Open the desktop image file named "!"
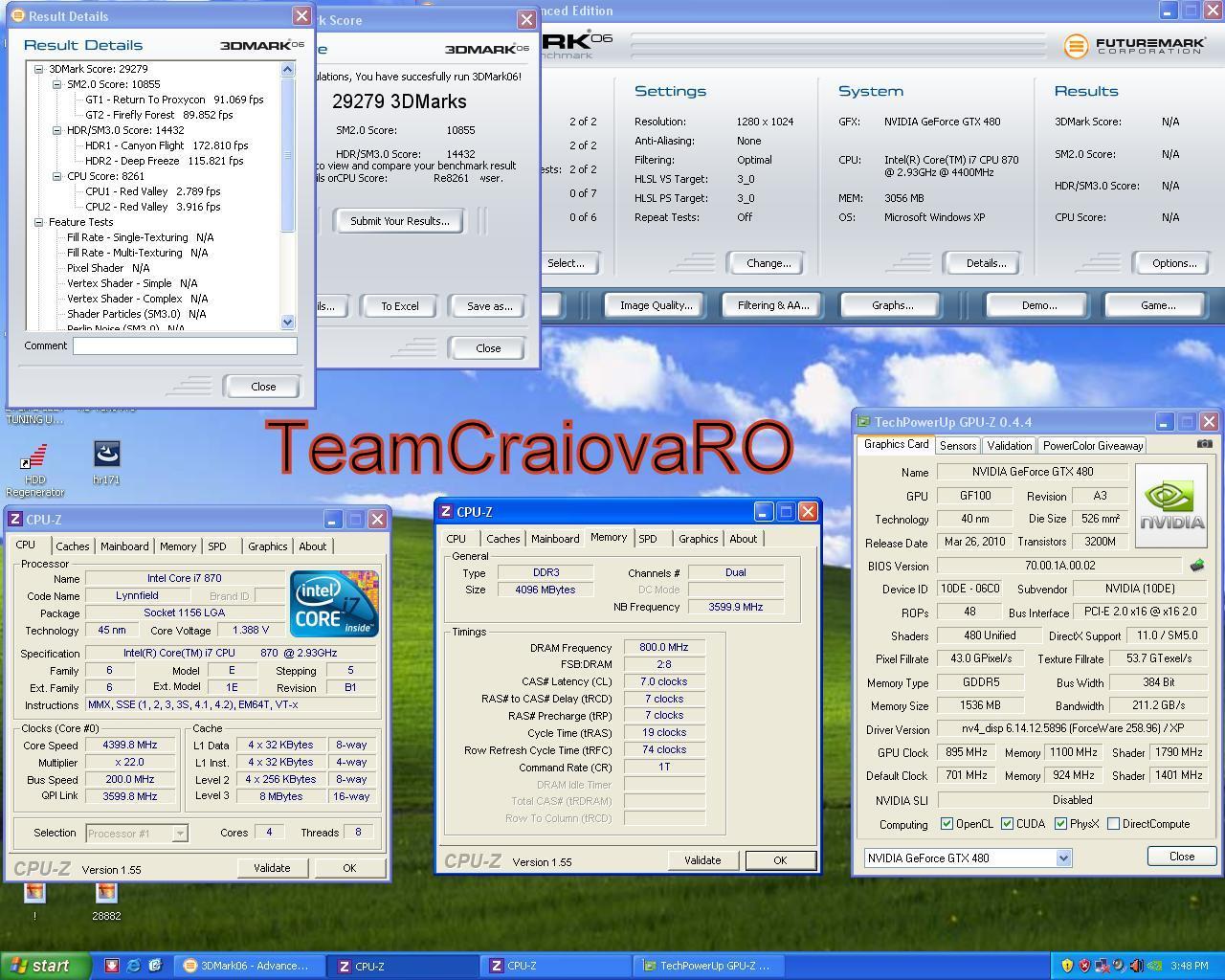Viewport: 1225px width, 980px height. (x=34, y=902)
